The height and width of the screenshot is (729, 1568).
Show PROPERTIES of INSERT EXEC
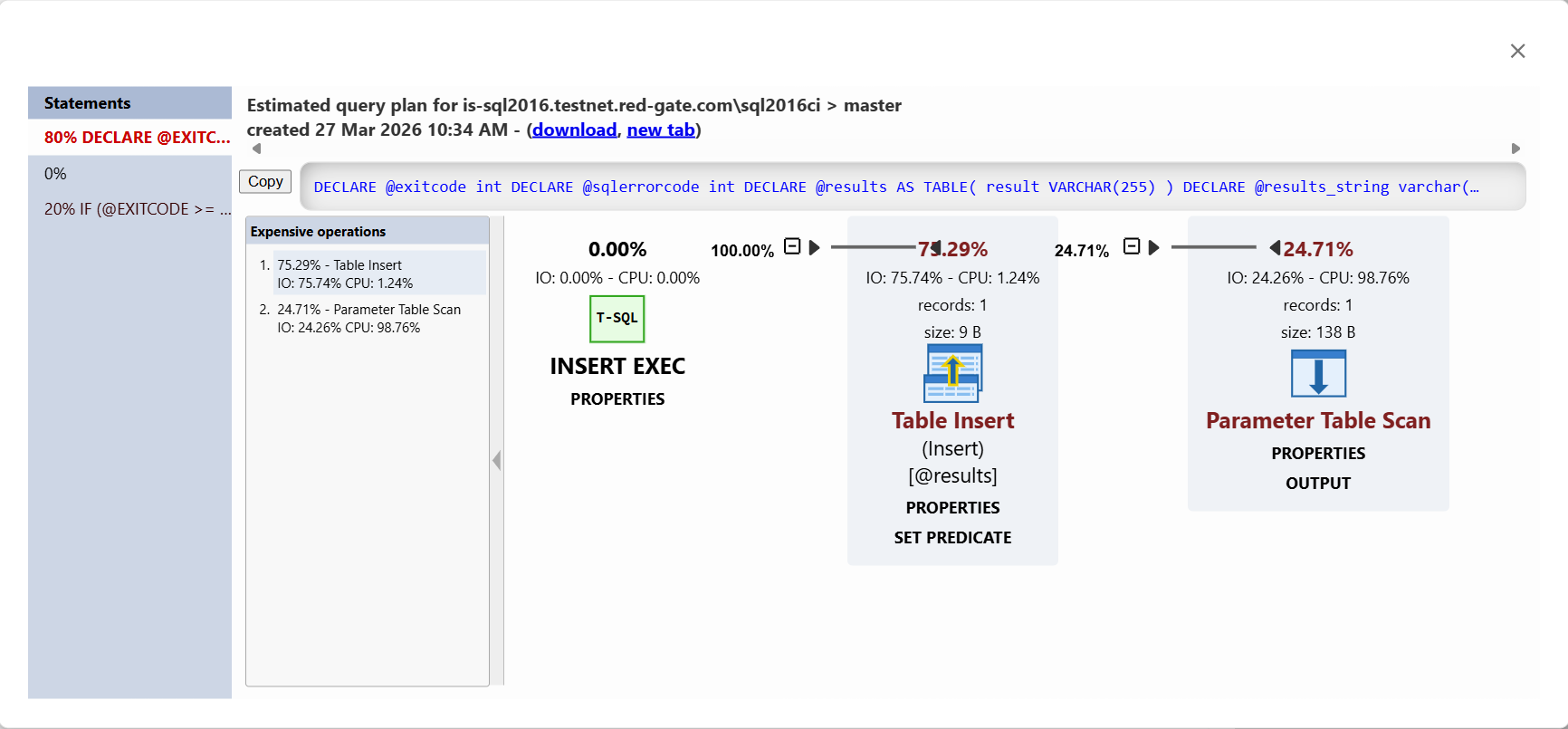click(617, 399)
